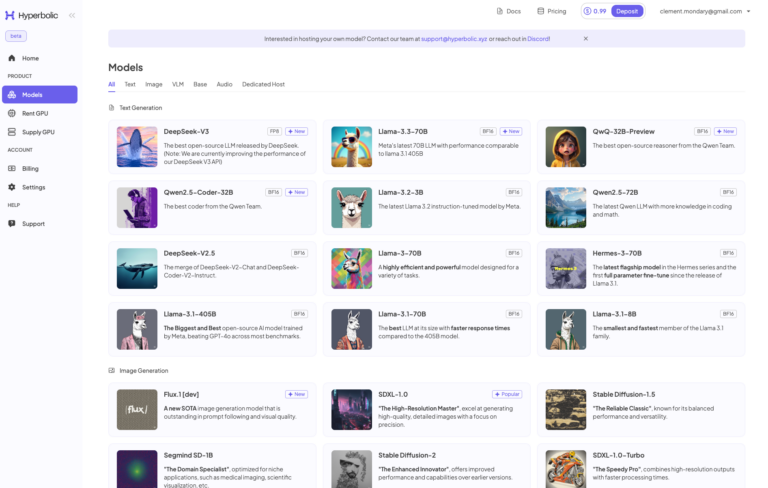Screen dimensions: 768x488
Task: Click the Popular badge on SDXL-1.0
Action: [507, 394]
